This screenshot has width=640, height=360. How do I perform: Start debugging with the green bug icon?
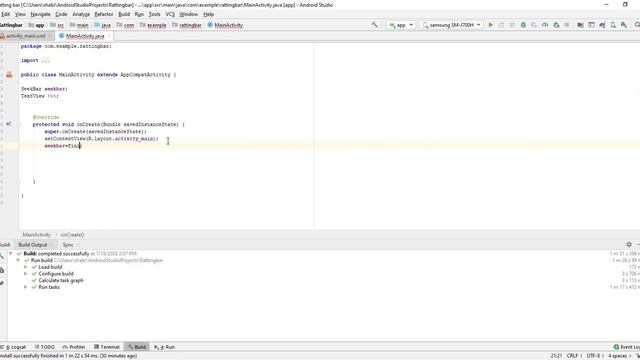tap(523, 25)
